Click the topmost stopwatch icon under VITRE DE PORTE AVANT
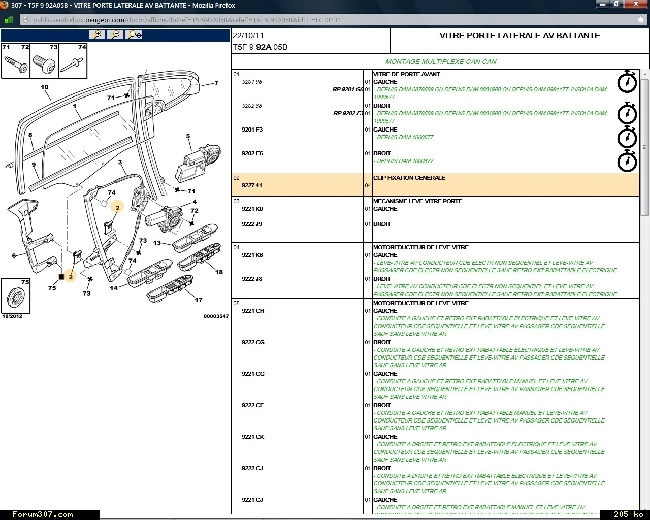 point(627,82)
